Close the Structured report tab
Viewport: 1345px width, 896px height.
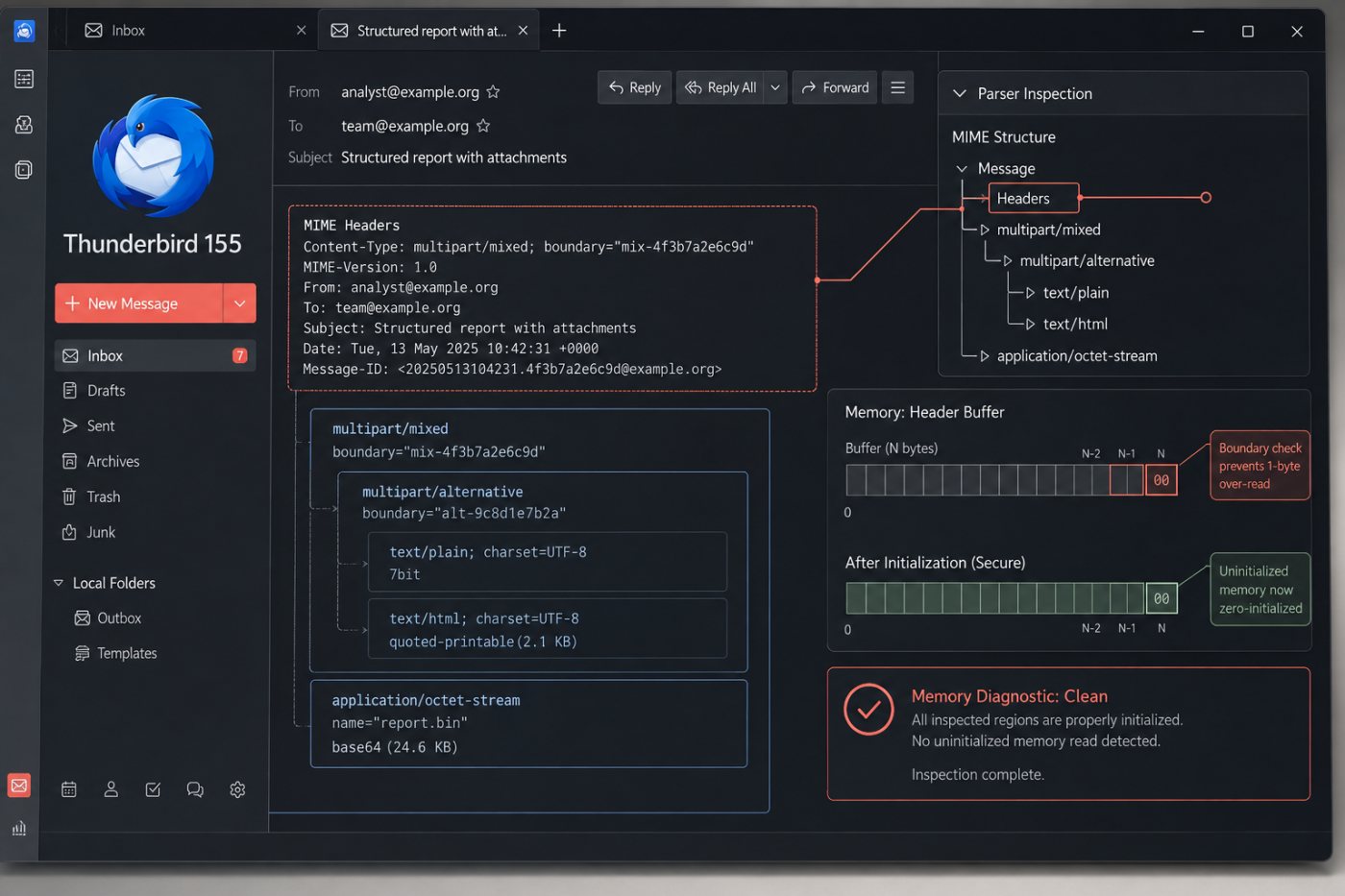pyautogui.click(x=523, y=31)
